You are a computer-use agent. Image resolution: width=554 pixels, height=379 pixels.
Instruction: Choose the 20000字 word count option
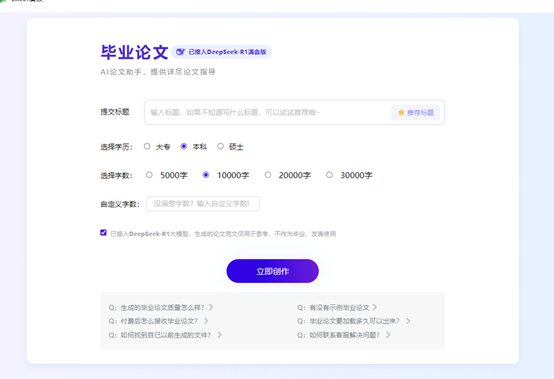[x=268, y=175]
